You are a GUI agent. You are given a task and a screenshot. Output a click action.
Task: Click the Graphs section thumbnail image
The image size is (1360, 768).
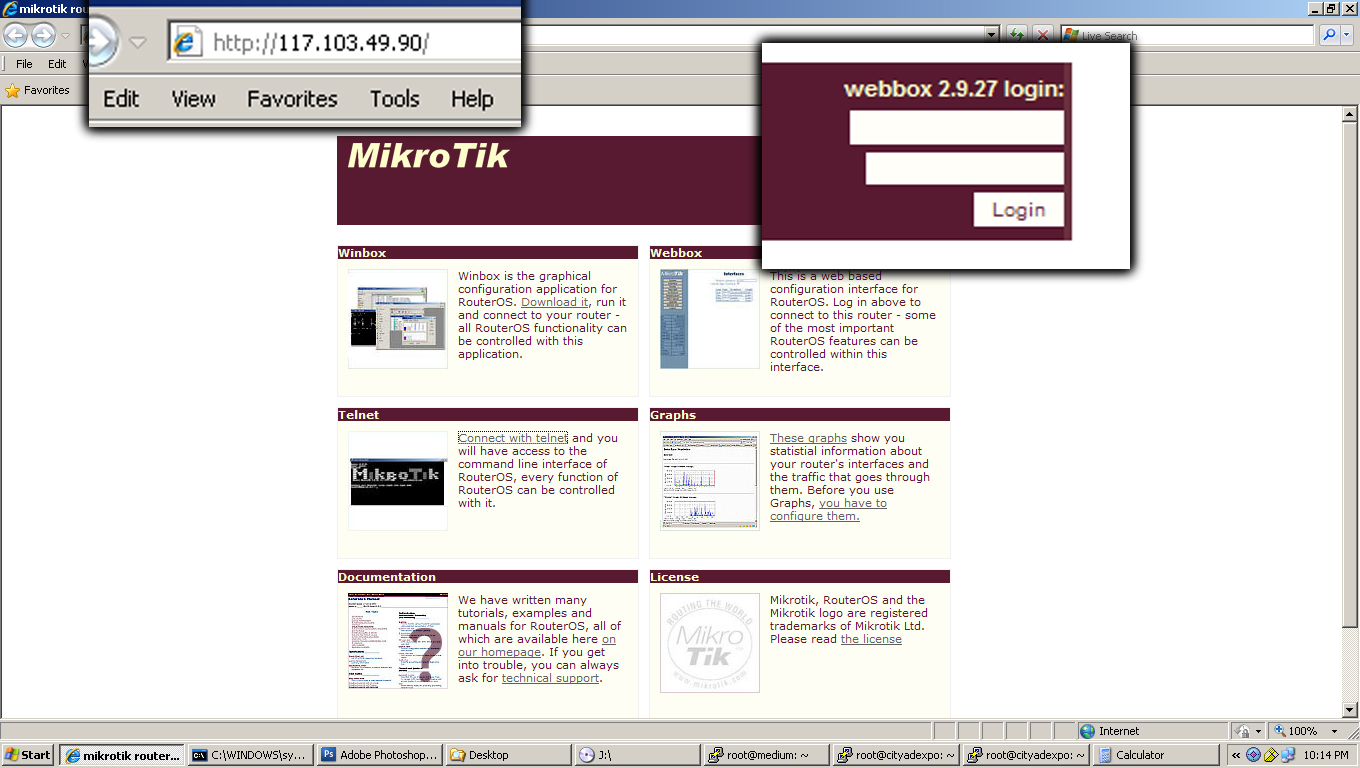pos(710,480)
